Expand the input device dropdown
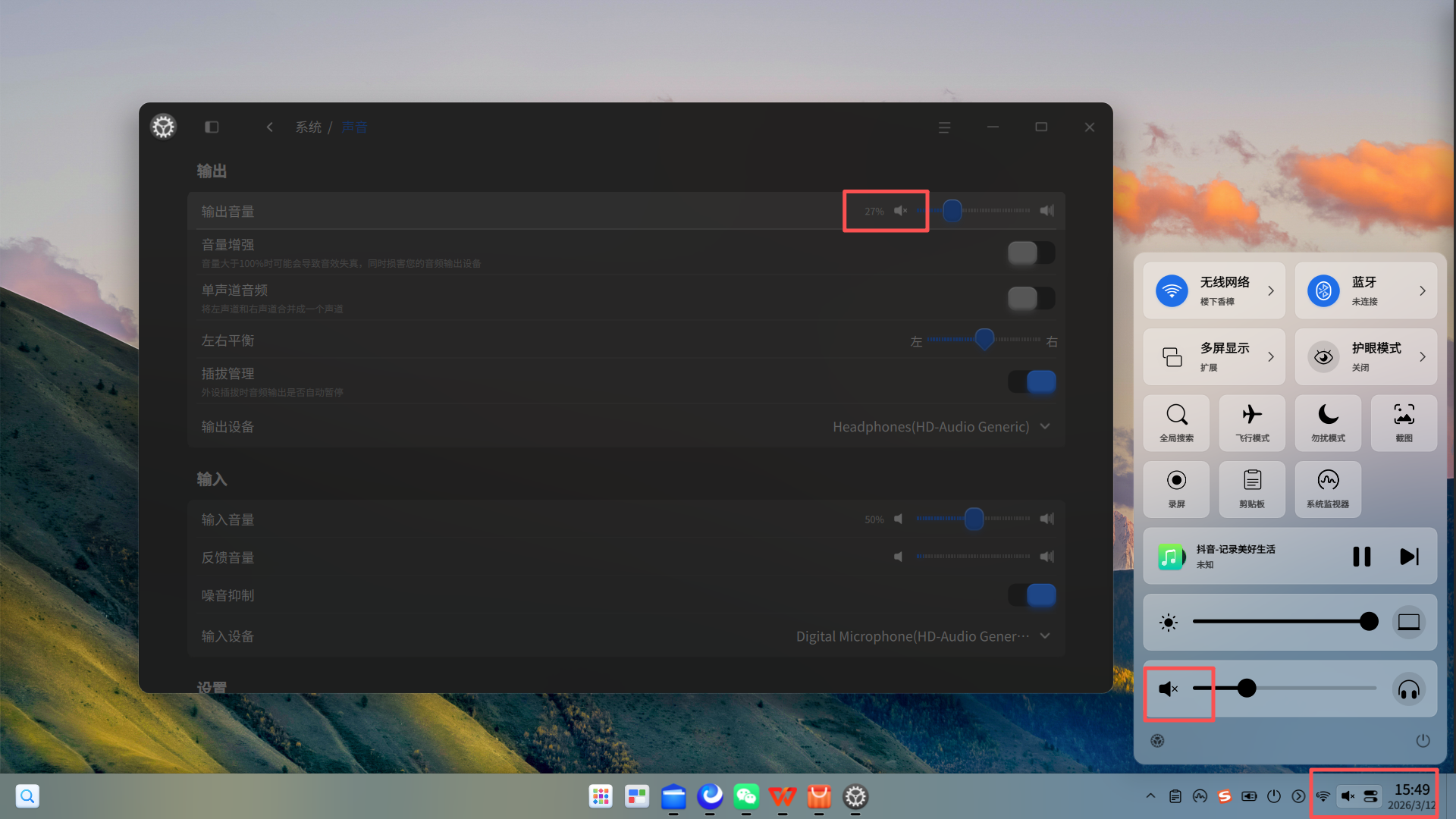 coord(1045,636)
